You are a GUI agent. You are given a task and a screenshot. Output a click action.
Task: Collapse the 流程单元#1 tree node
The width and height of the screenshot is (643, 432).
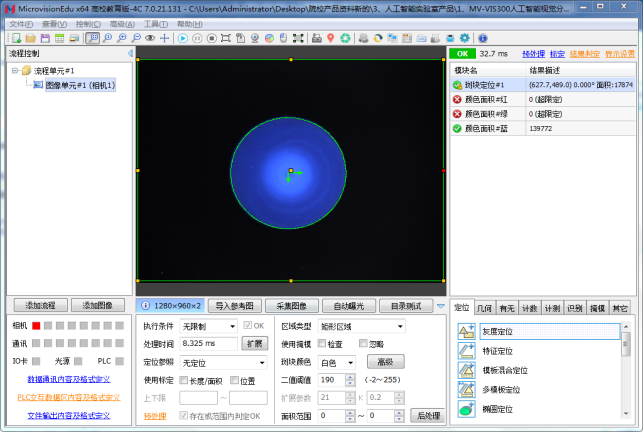click(x=15, y=71)
